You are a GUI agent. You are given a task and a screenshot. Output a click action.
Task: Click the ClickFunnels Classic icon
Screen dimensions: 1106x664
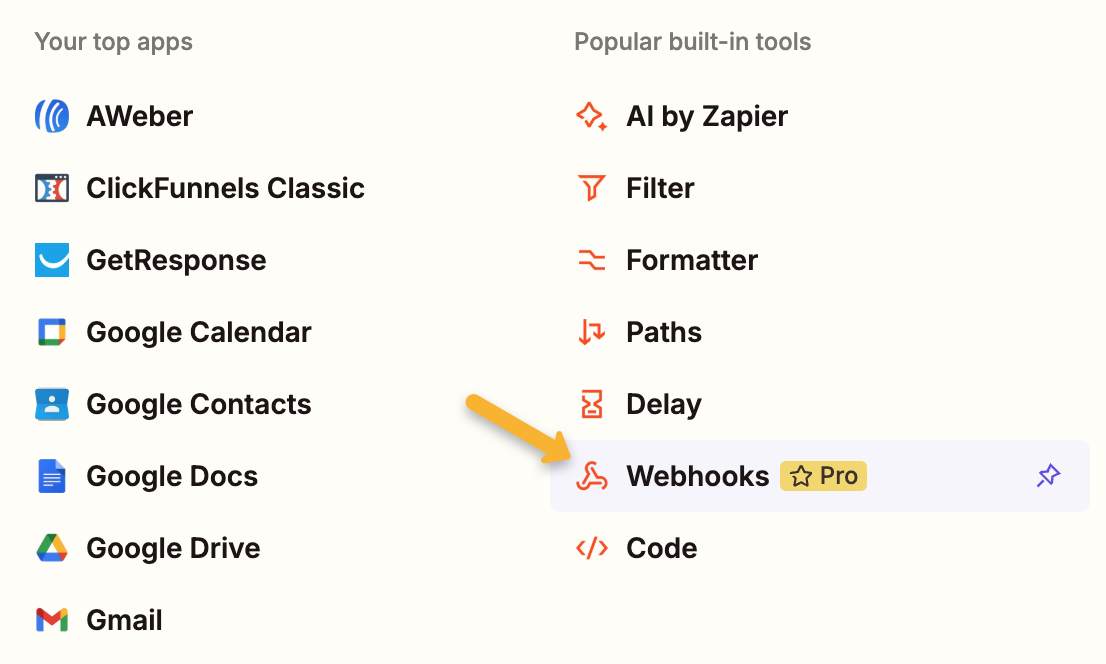(x=52, y=188)
